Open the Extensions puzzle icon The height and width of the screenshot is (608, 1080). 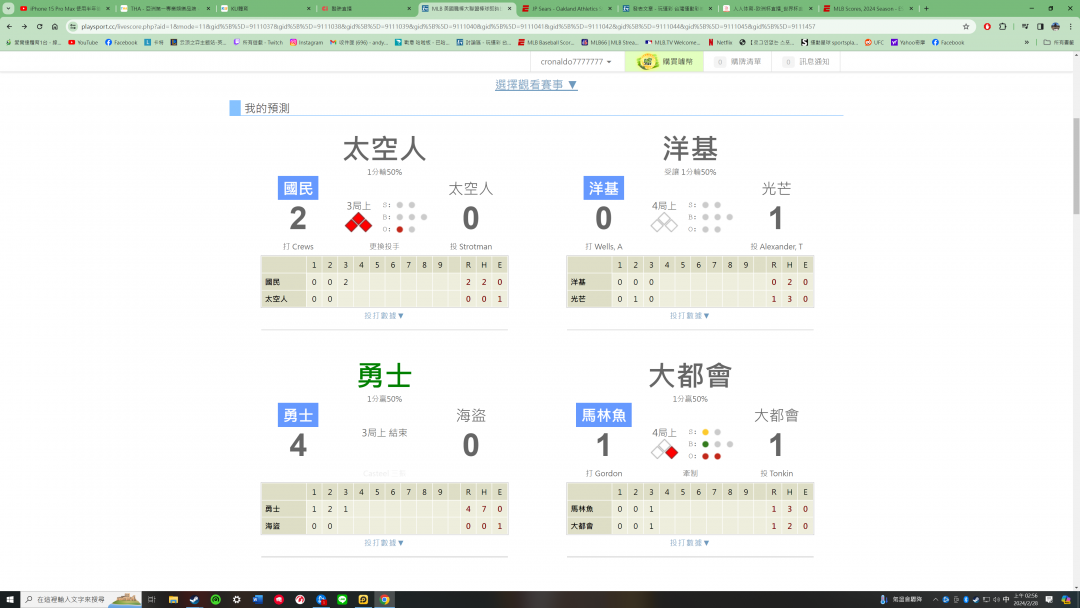pyautogui.click(x=1002, y=26)
